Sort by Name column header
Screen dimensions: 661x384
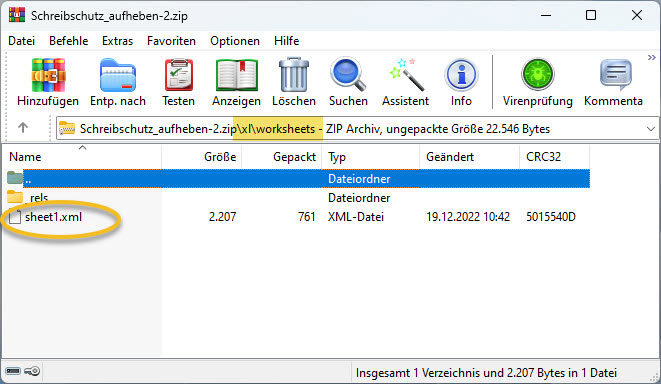pyautogui.click(x=82, y=157)
